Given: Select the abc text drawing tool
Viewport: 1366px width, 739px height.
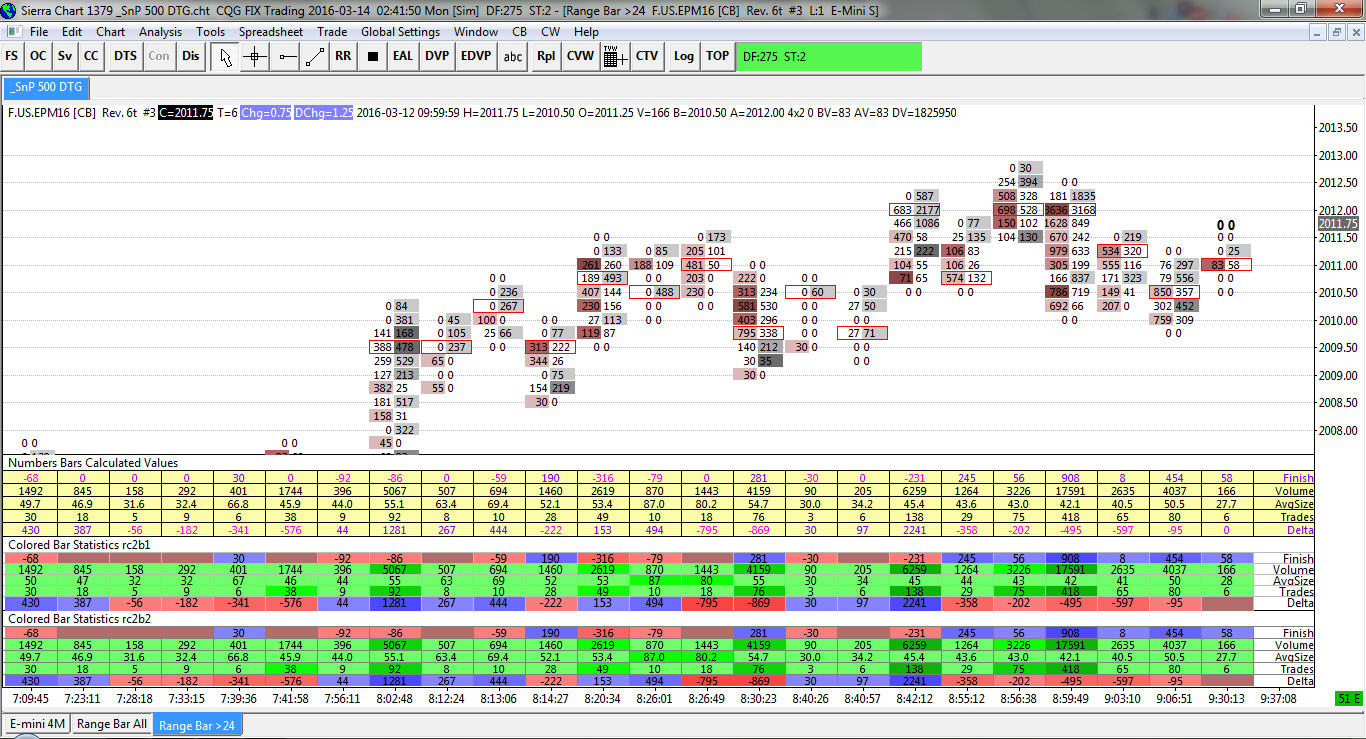Looking at the screenshot, I should coord(513,56).
